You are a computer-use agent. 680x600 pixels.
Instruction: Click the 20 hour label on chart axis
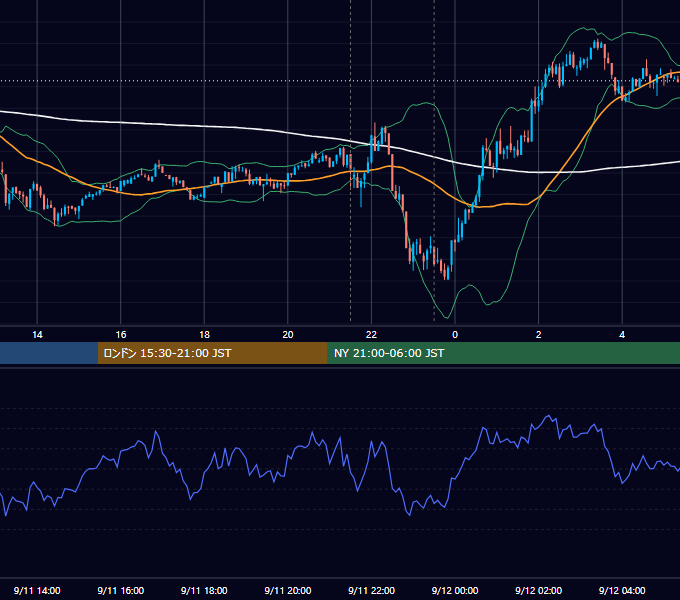[x=288, y=335]
